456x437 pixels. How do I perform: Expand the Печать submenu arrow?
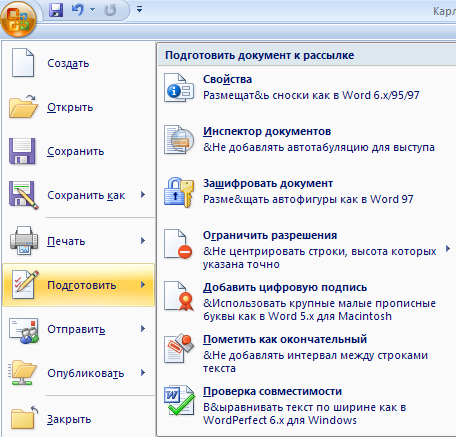pyautogui.click(x=143, y=240)
